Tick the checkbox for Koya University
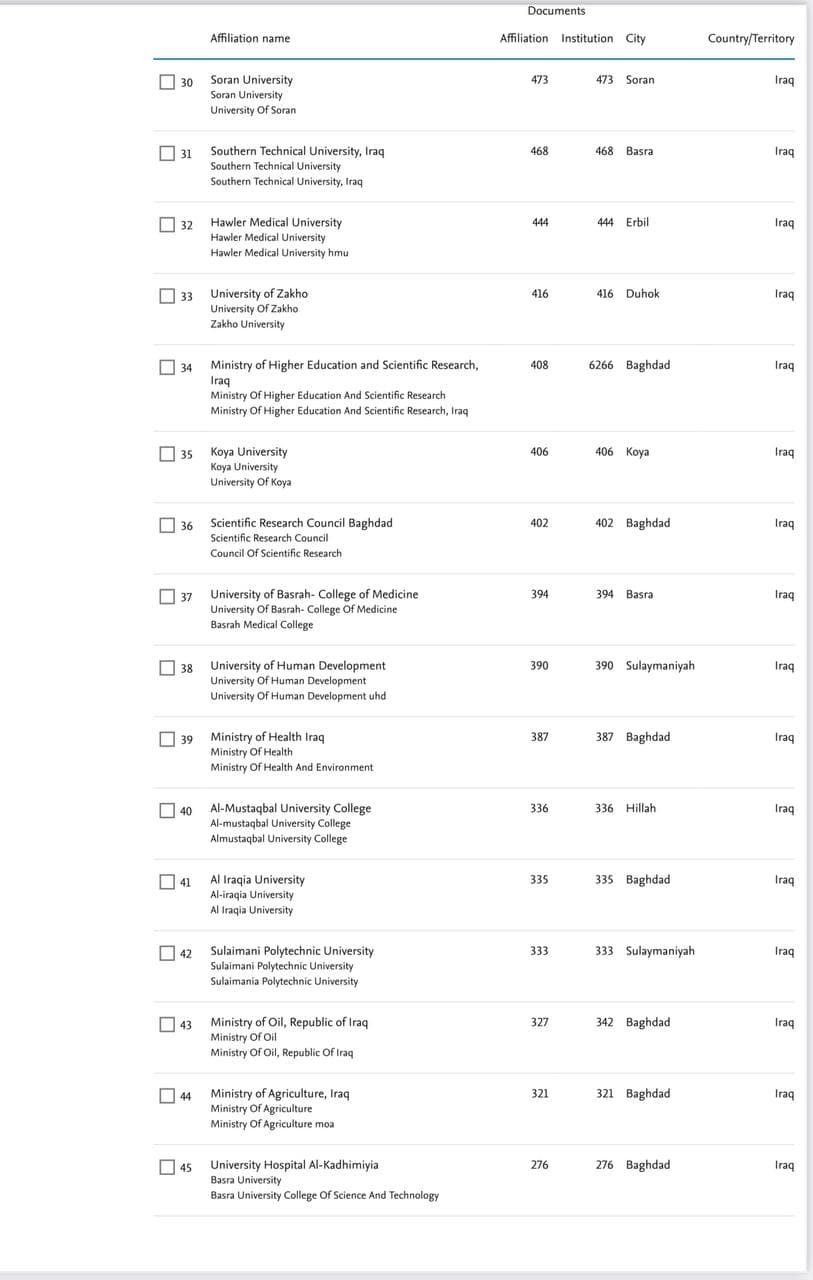This screenshot has width=813, height=1280. [x=167, y=454]
